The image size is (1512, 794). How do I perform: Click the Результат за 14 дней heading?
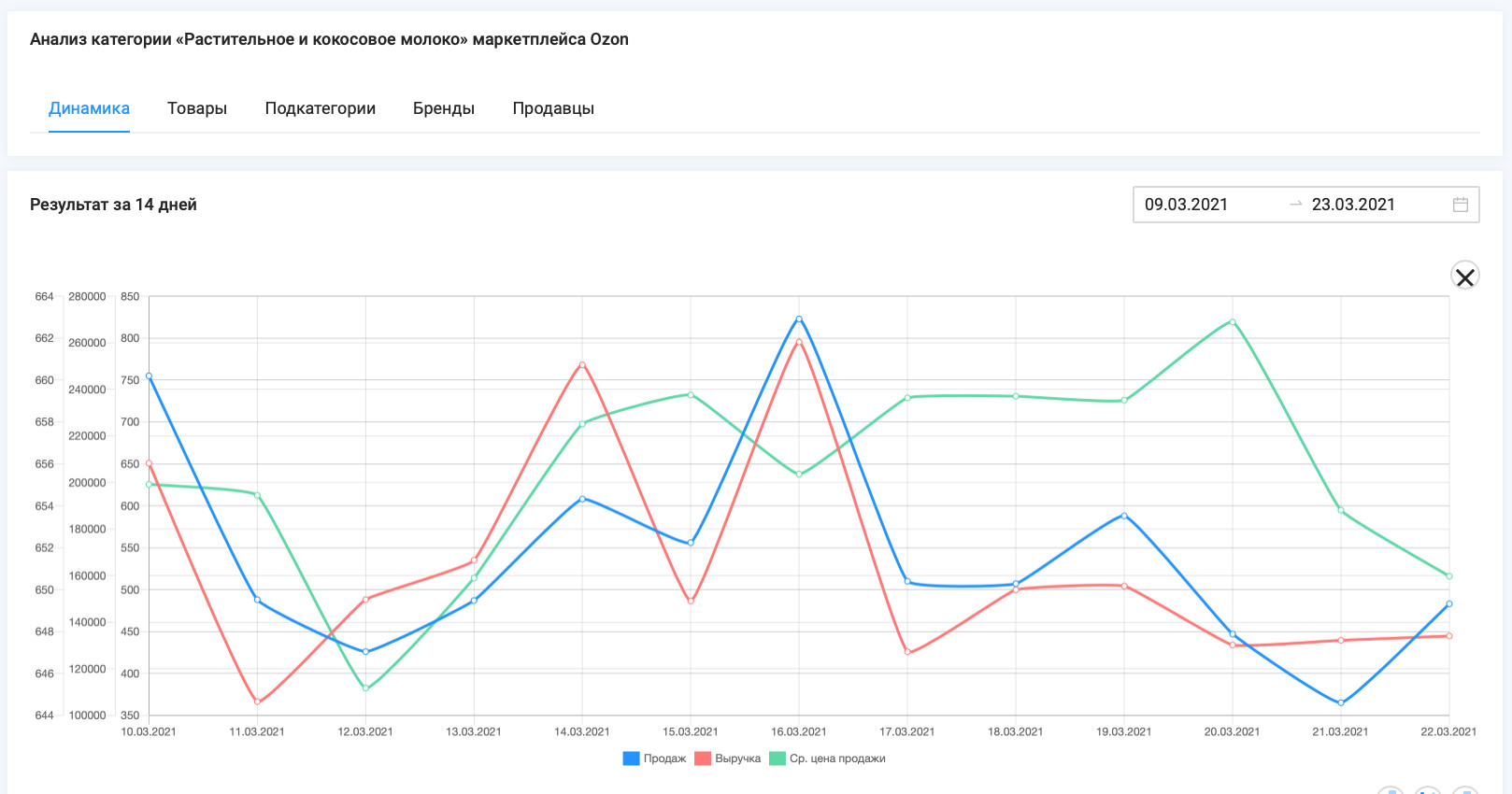113,205
